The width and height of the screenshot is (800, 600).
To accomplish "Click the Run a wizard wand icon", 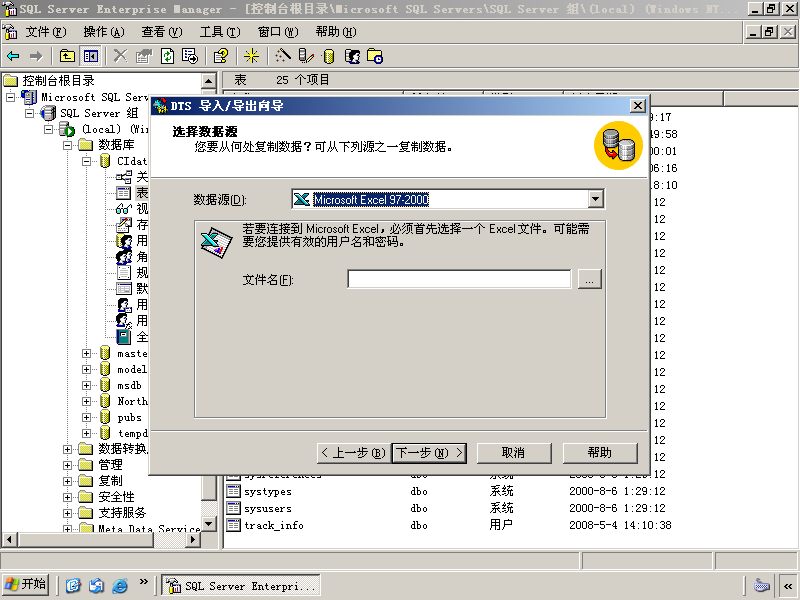I will pyautogui.click(x=282, y=56).
